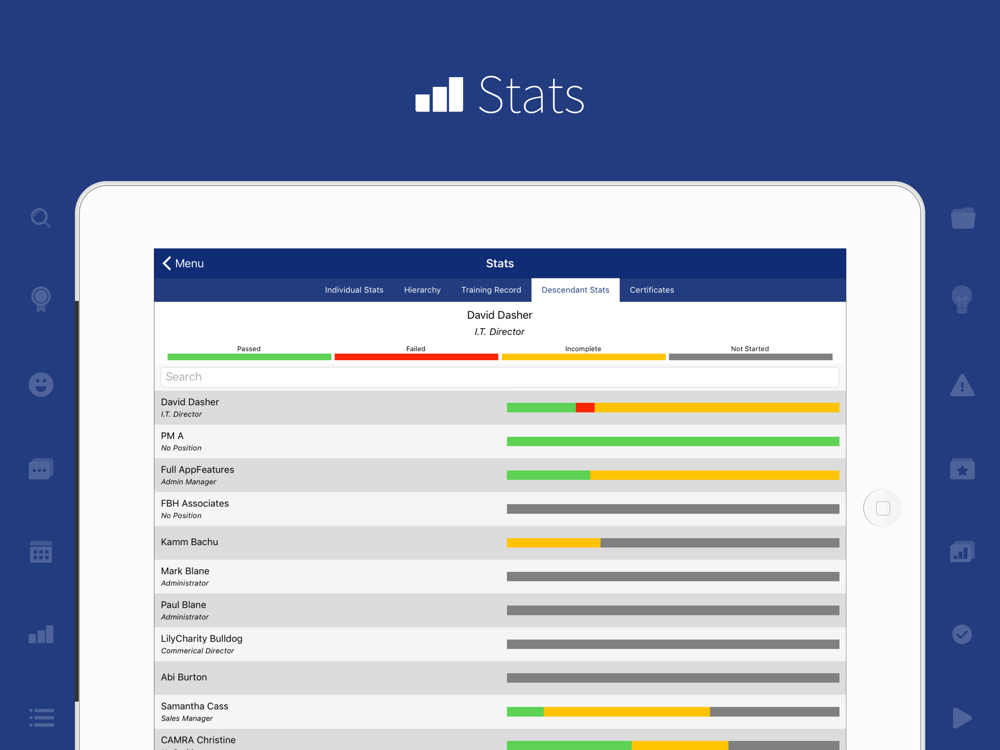Select the LilyCharity Bulldog row
Image resolution: width=1000 pixels, height=750 pixels.
500,644
